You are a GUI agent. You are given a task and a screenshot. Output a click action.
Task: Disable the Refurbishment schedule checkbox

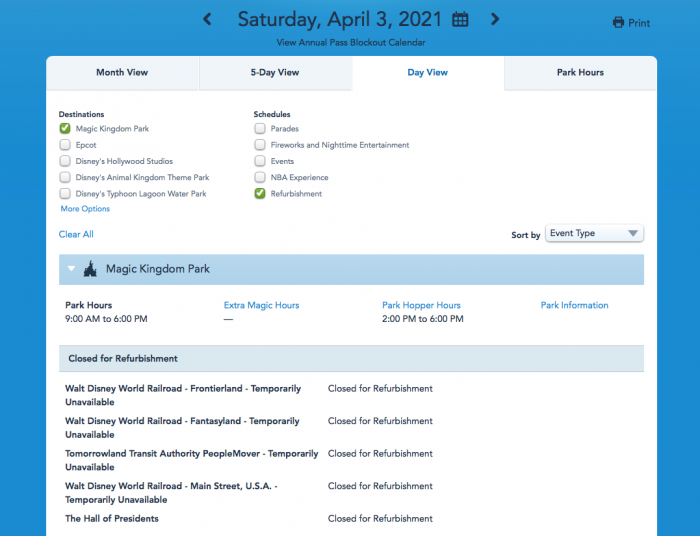pos(260,194)
